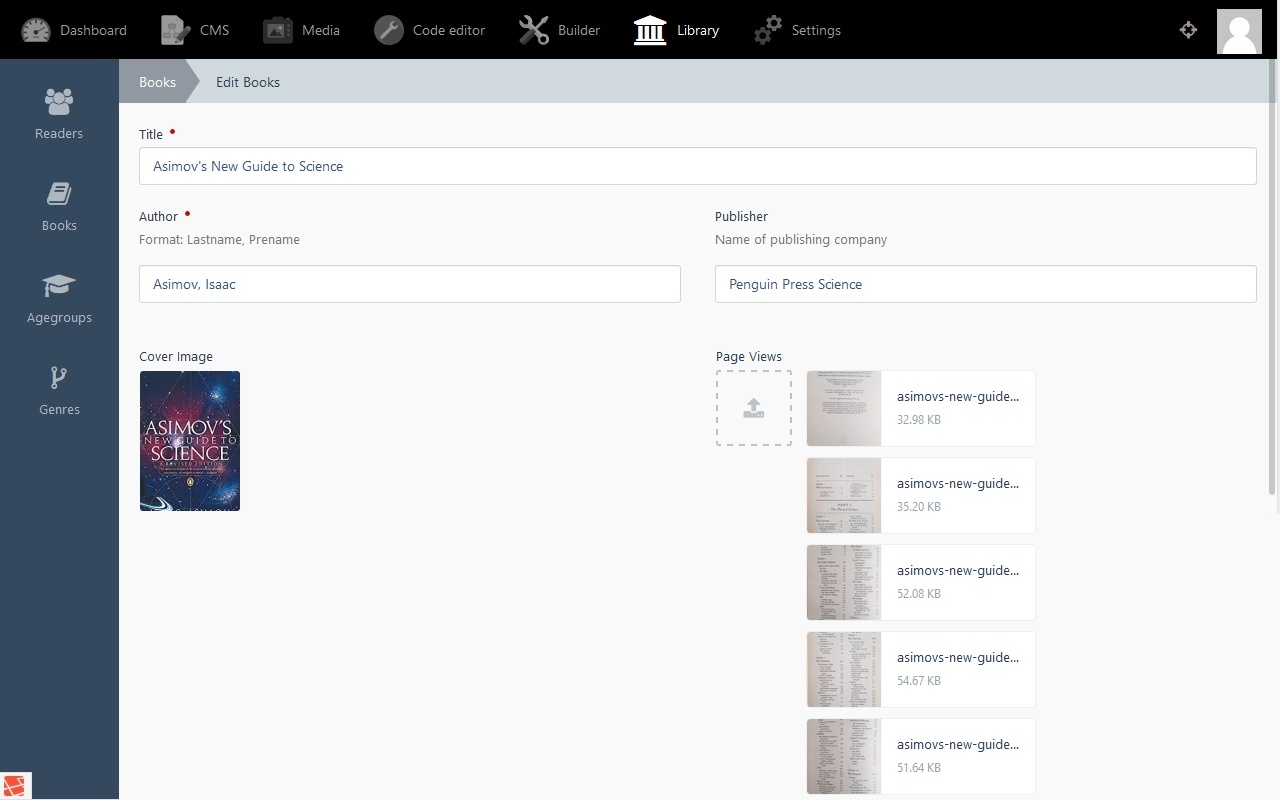Viewport: 1280px width, 800px height.
Task: Click into the Title input field
Action: [697, 166]
